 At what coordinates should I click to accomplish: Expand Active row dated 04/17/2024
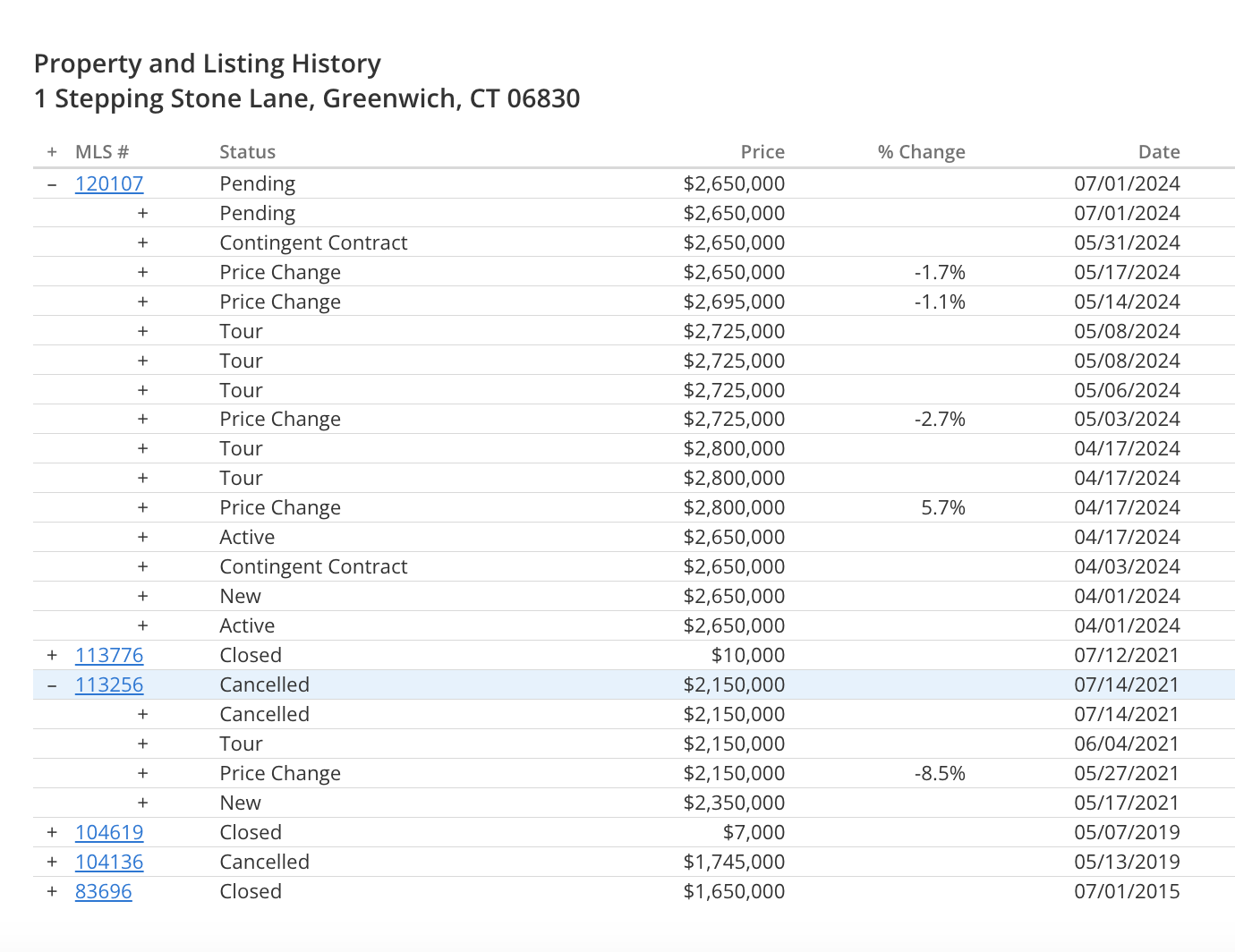coord(142,537)
